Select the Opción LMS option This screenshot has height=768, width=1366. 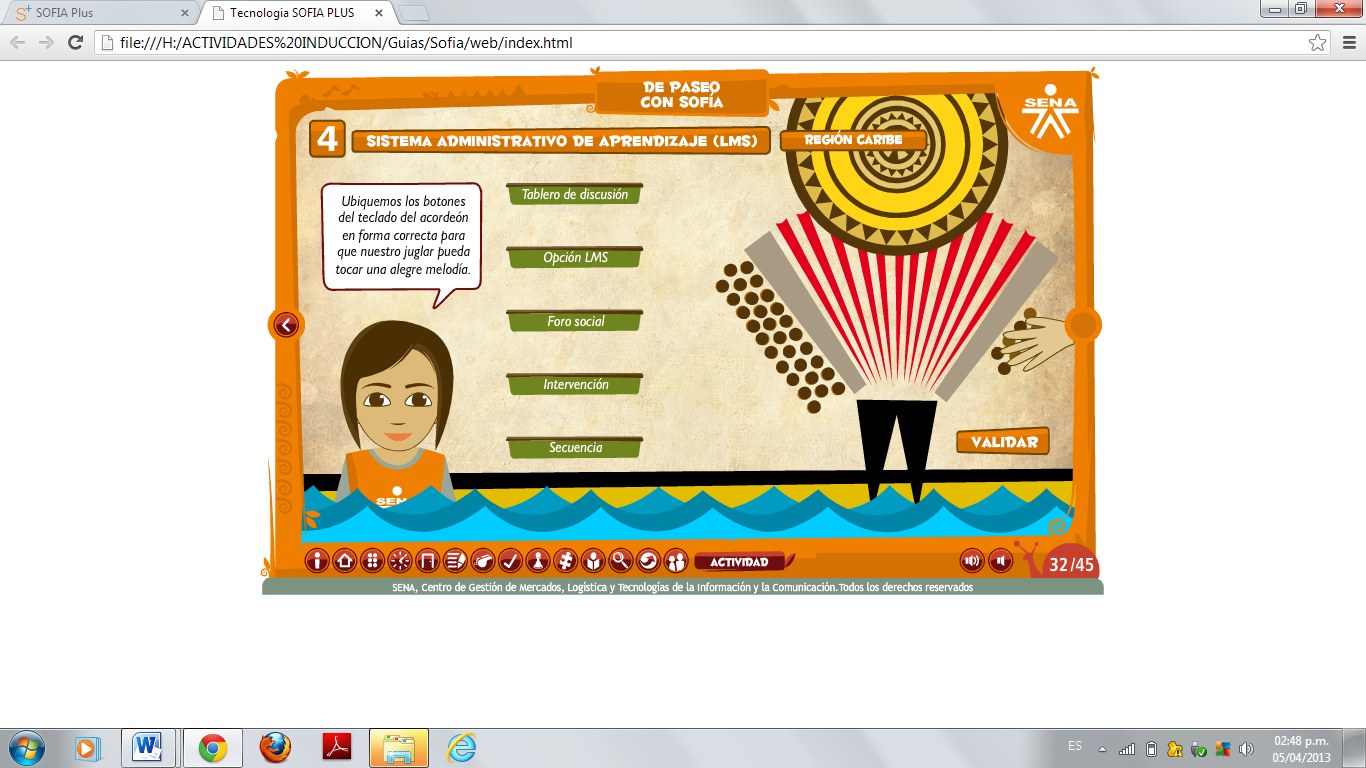(x=575, y=257)
